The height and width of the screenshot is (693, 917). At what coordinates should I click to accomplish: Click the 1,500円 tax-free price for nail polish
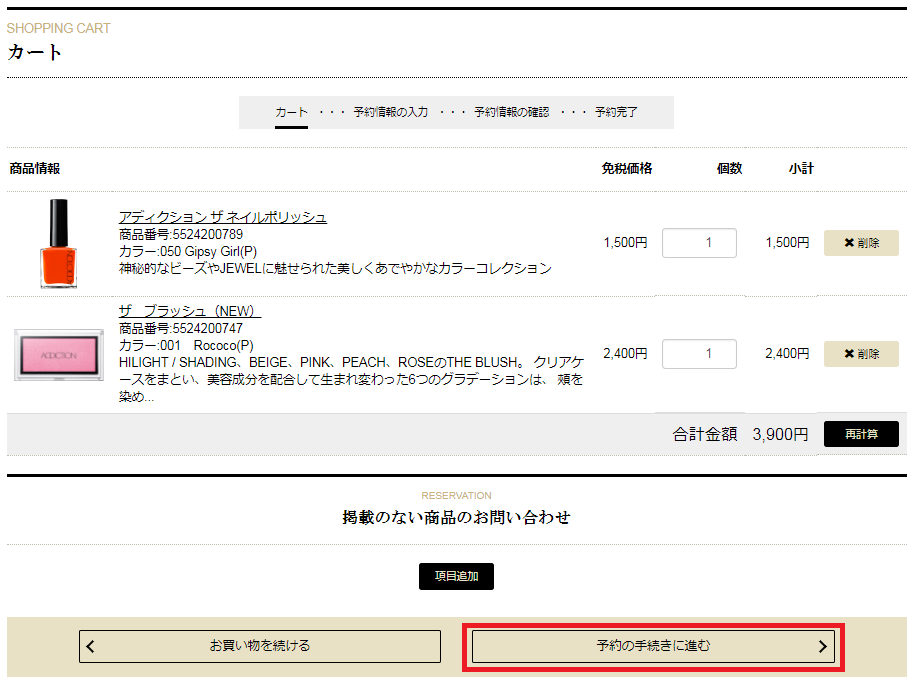[x=625, y=243]
